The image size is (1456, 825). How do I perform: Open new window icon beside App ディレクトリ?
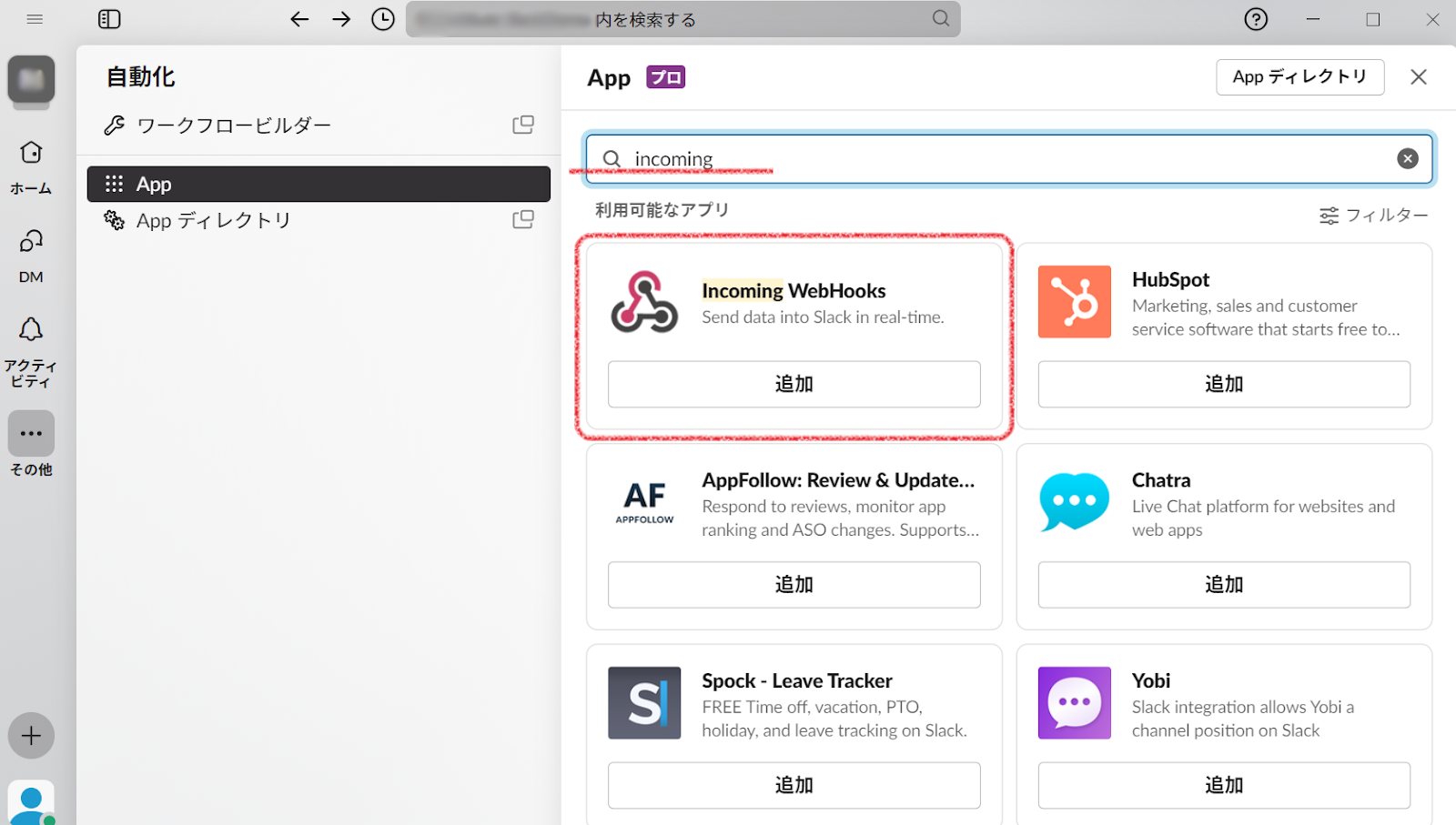523,219
